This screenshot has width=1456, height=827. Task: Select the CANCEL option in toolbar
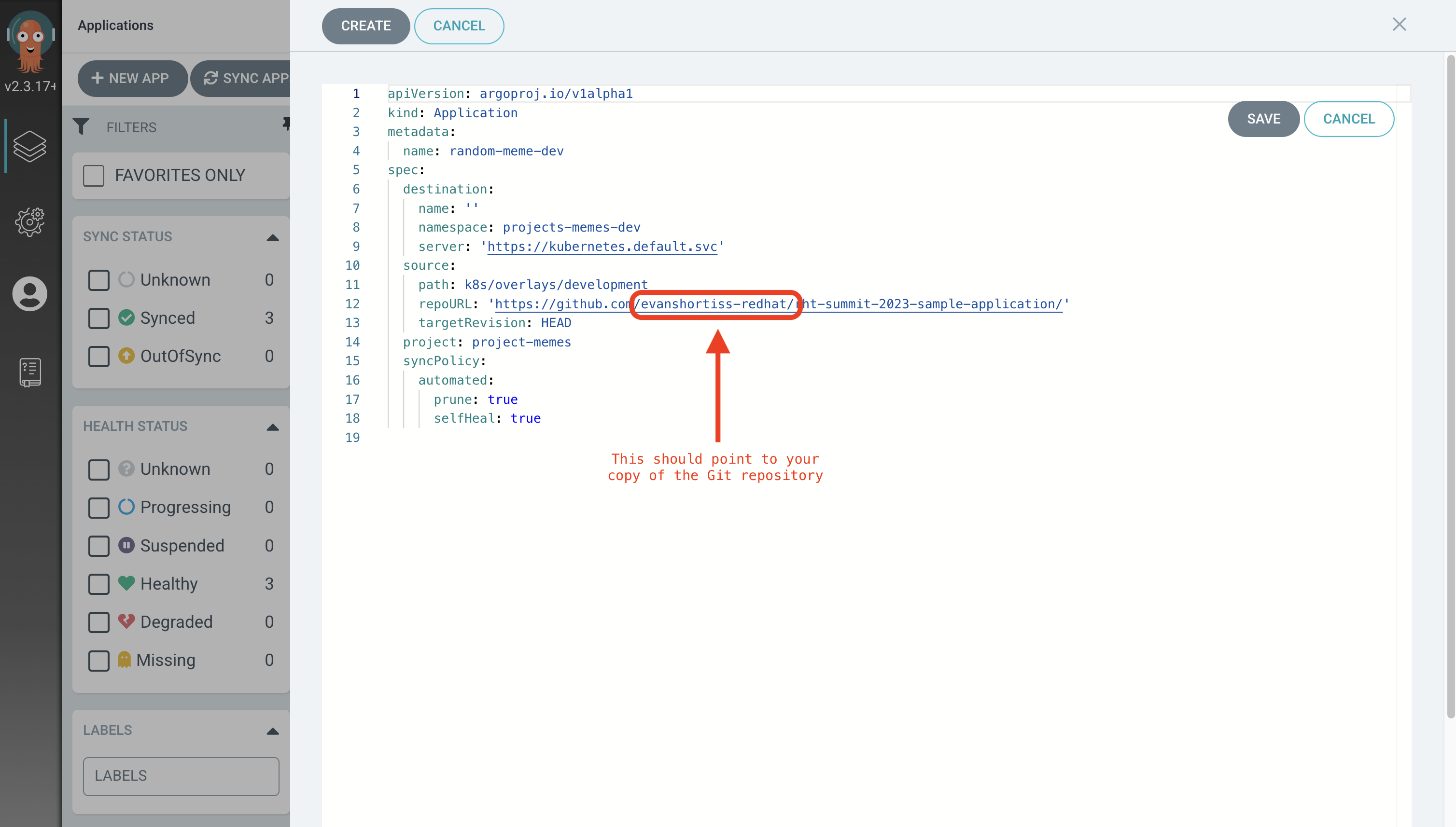point(458,26)
